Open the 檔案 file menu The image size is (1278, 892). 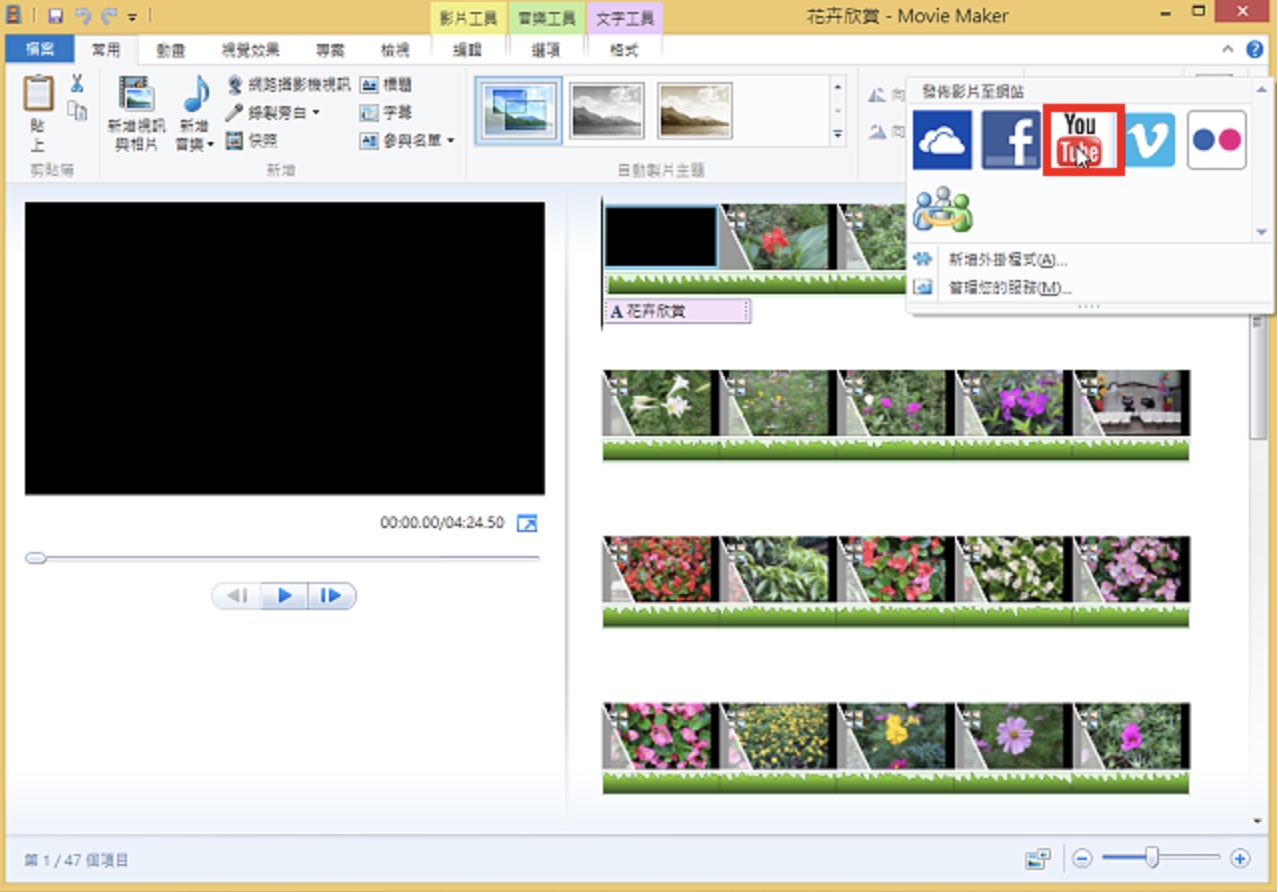click(x=40, y=49)
